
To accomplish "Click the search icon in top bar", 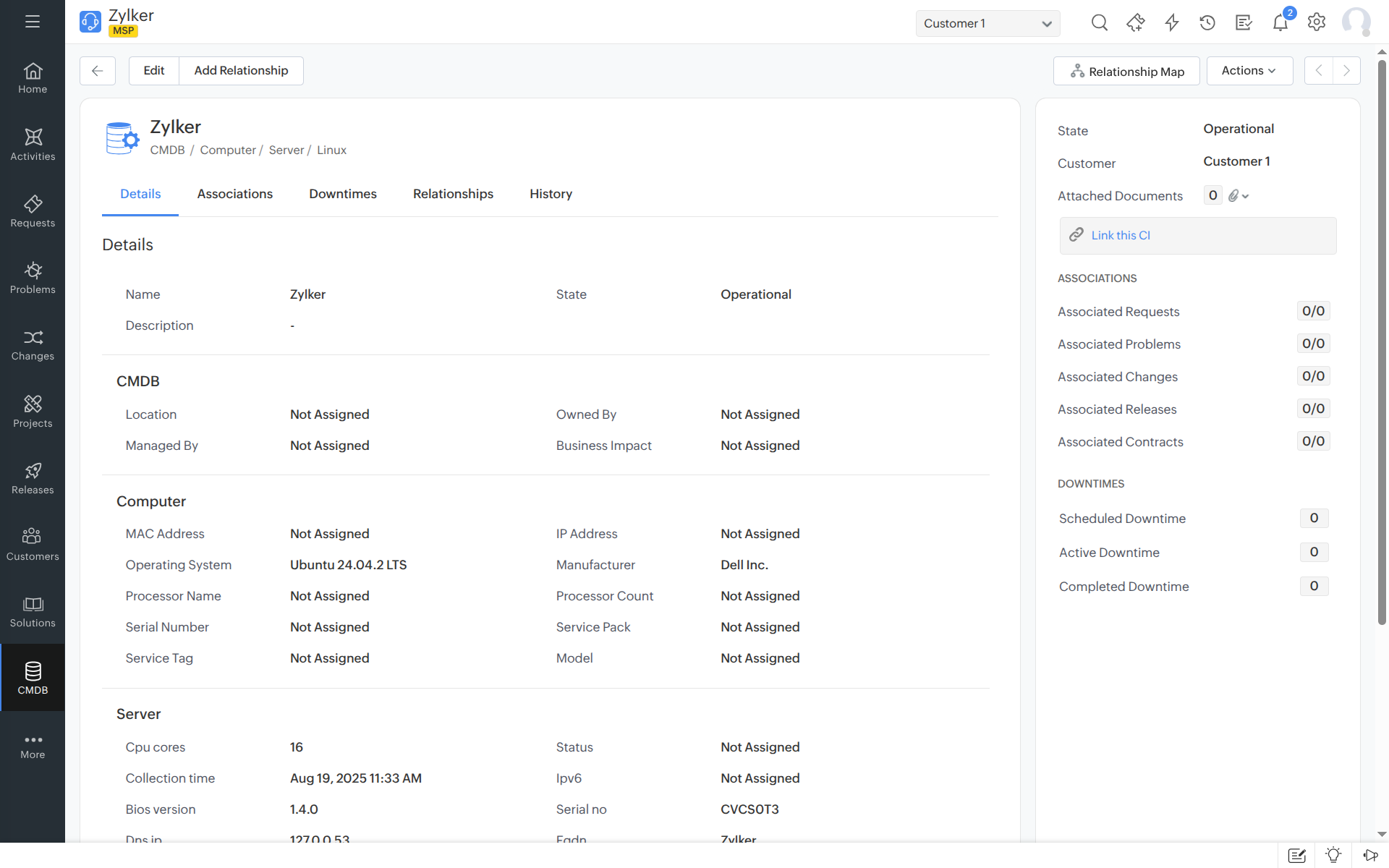I will (1099, 22).
